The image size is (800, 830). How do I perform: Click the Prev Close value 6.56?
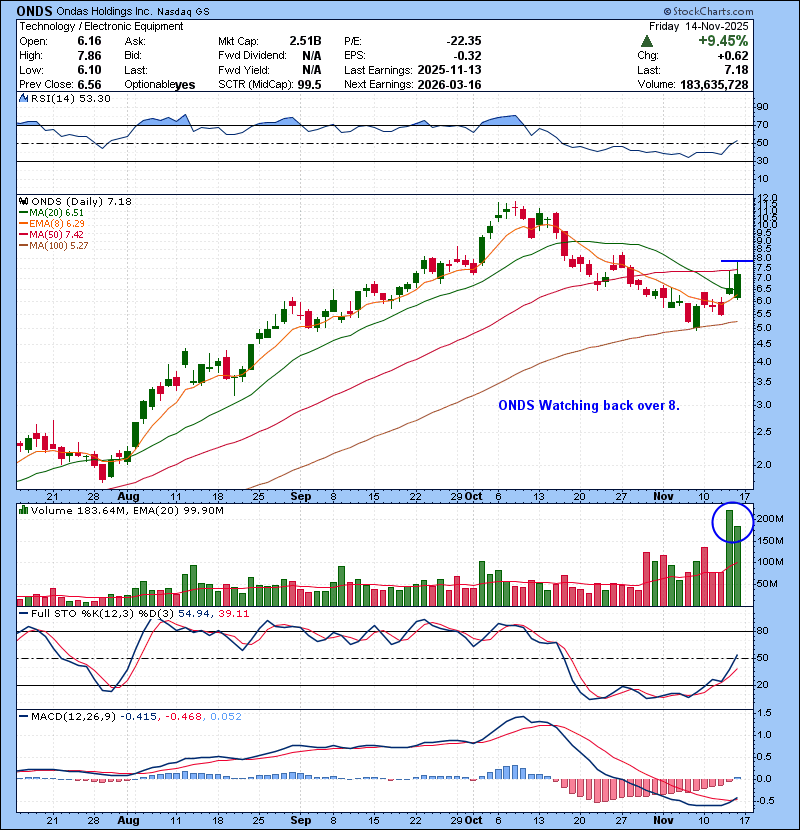pyautogui.click(x=89, y=85)
